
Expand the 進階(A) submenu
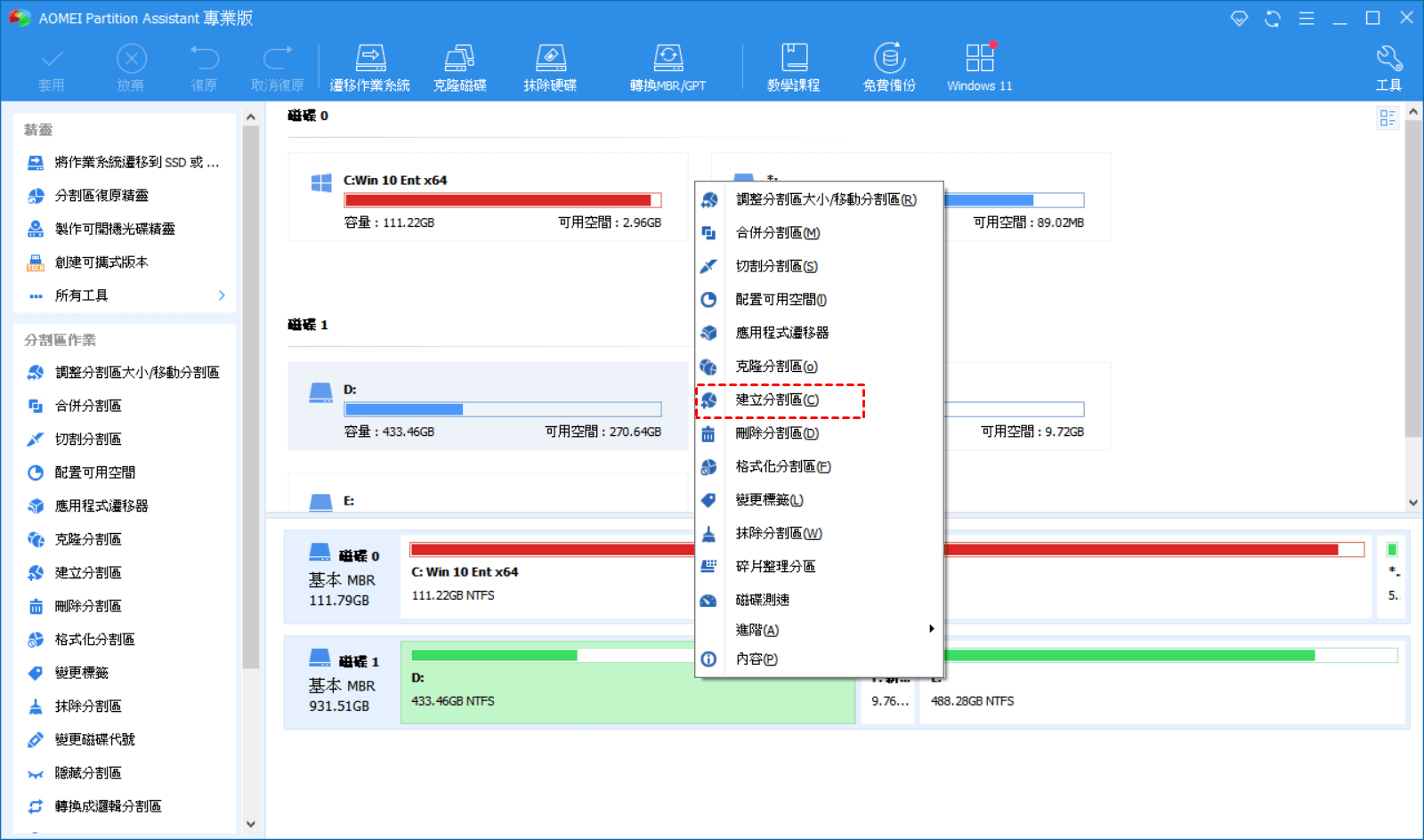[x=819, y=629]
